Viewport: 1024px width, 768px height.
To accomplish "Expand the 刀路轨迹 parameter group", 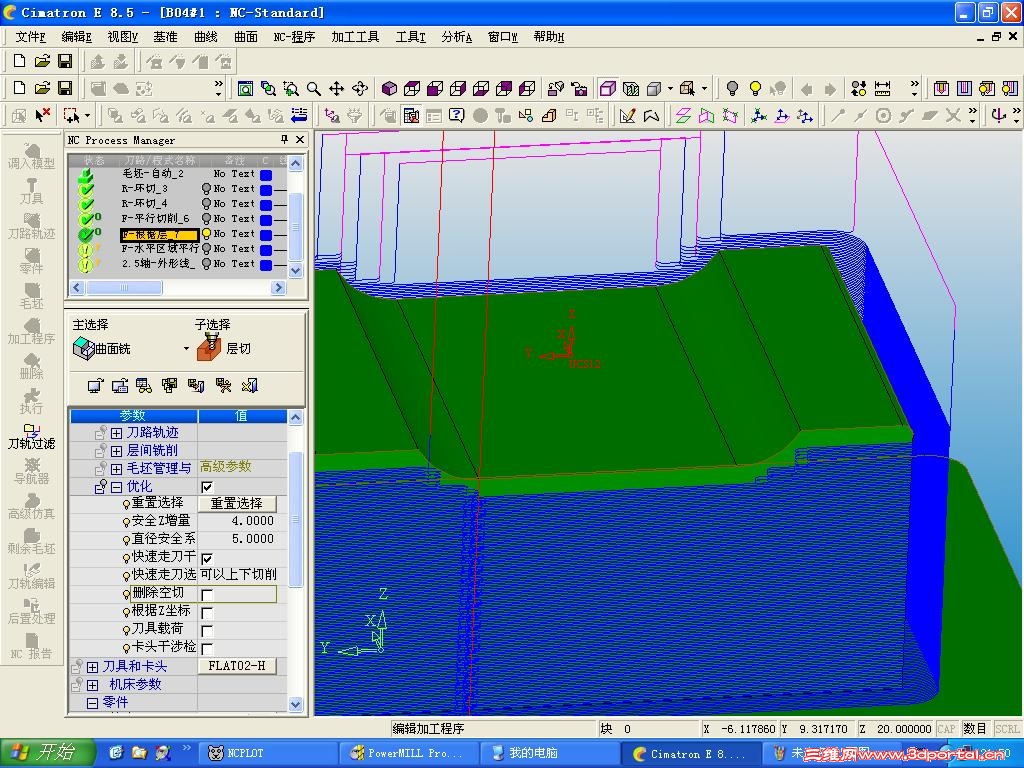I will (x=116, y=433).
